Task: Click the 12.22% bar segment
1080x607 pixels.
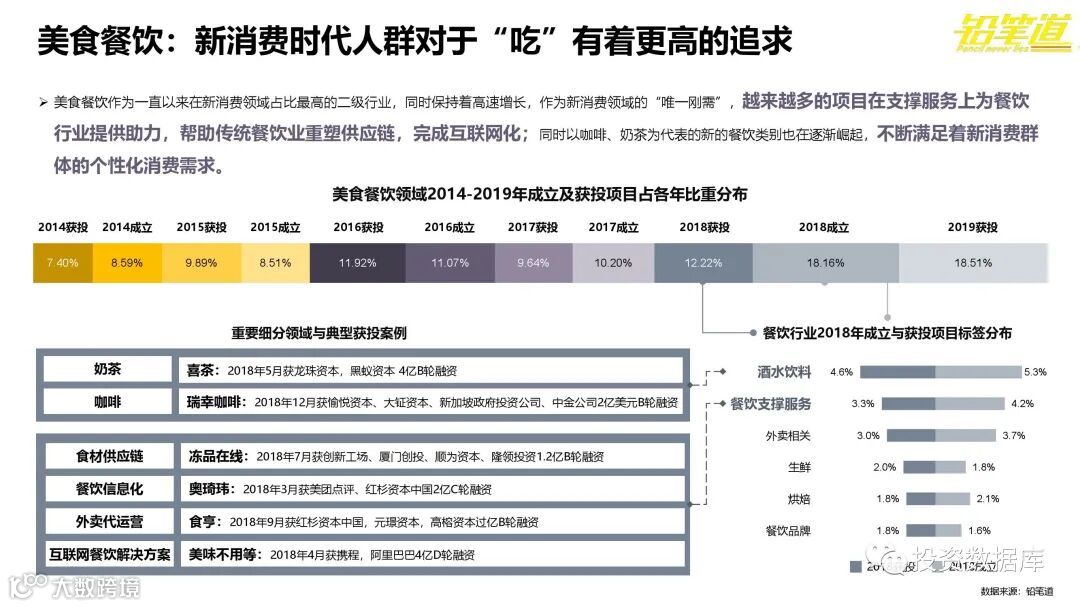Action: [x=703, y=263]
